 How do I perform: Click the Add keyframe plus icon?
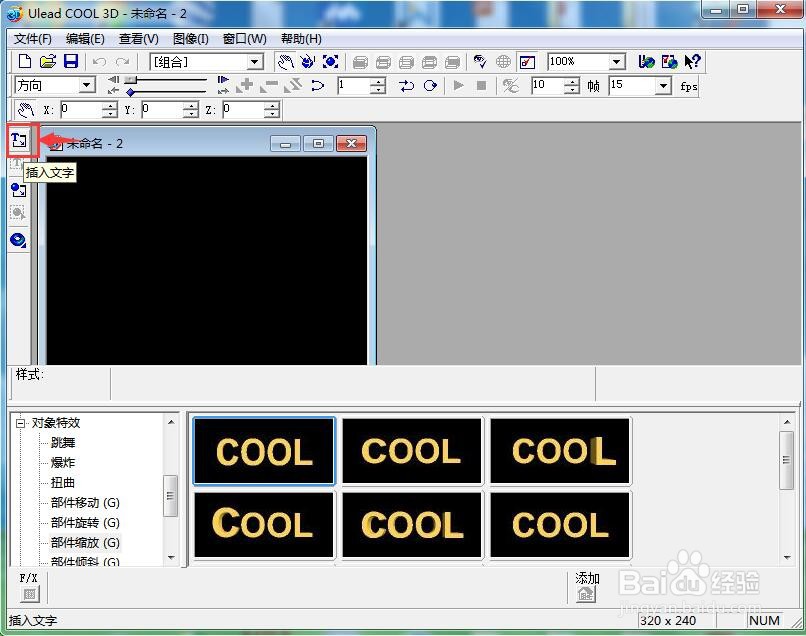(245, 85)
